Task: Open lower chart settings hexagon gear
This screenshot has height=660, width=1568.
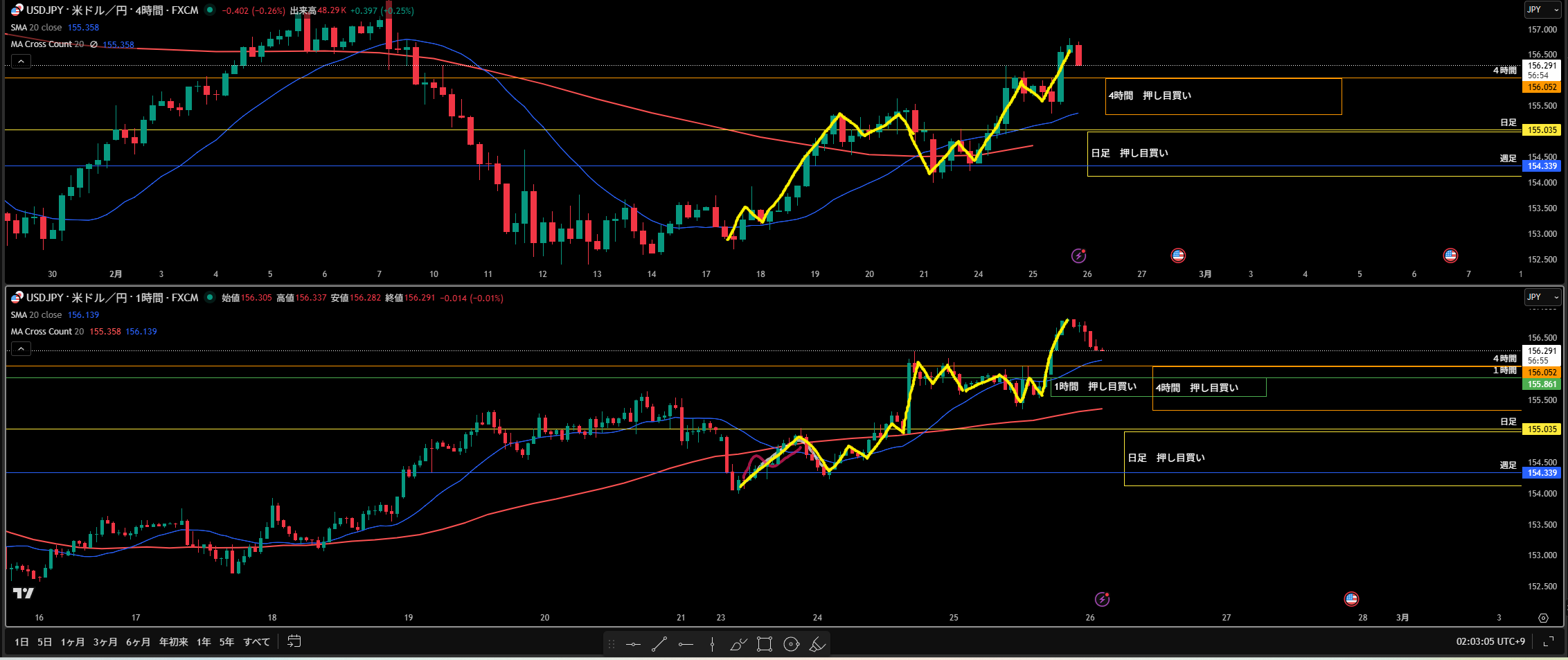Action: pos(1543,618)
